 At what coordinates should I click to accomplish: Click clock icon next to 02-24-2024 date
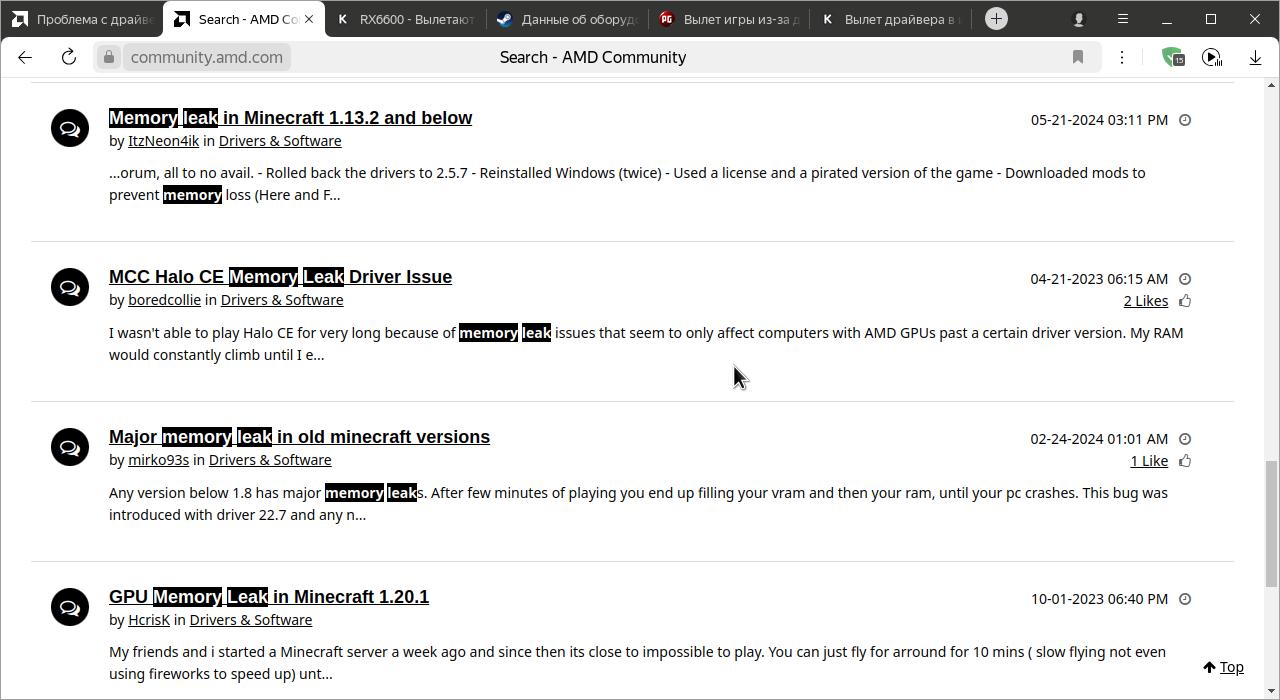tap(1185, 439)
